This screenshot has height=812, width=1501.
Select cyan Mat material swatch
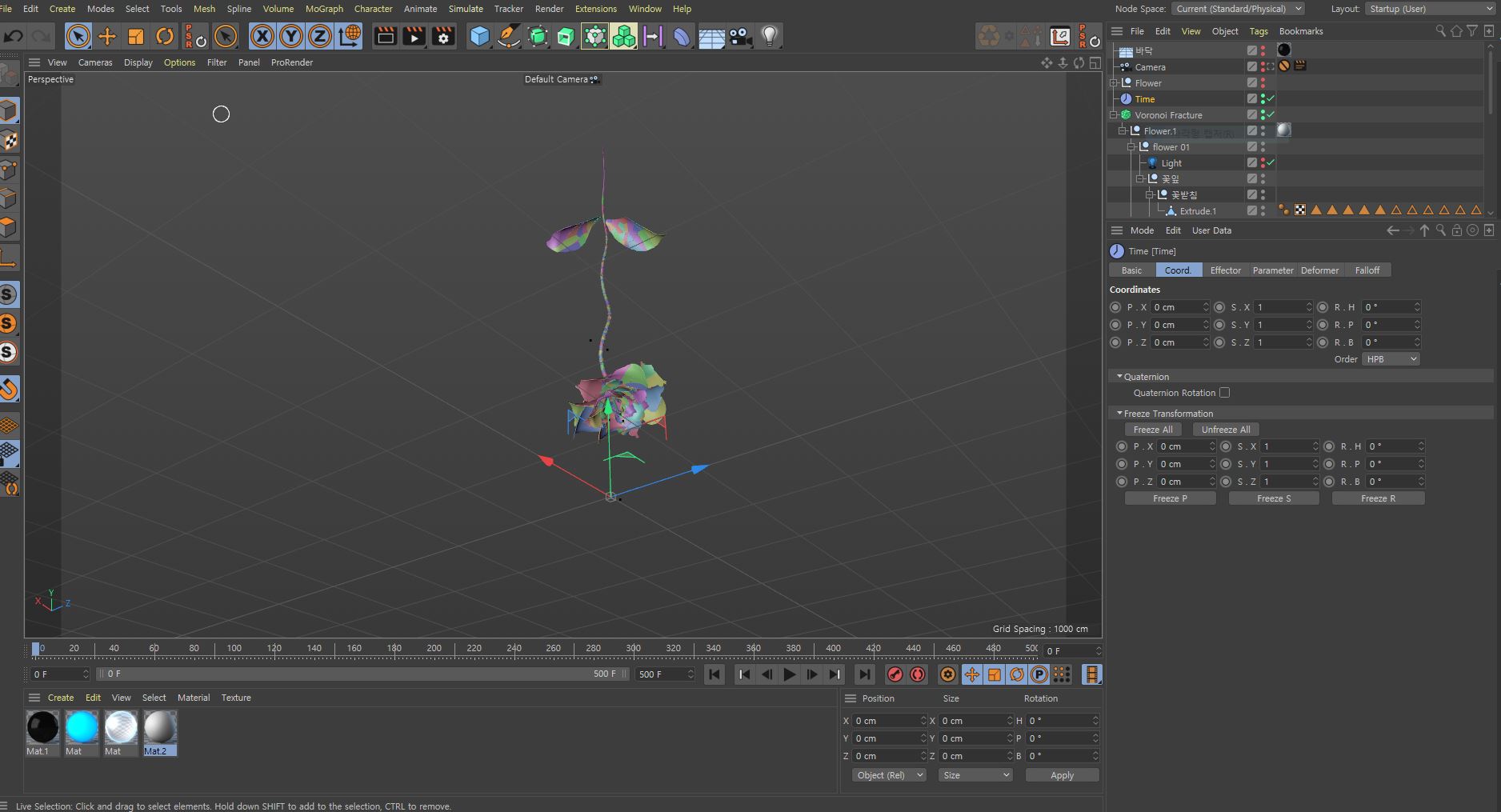82,728
